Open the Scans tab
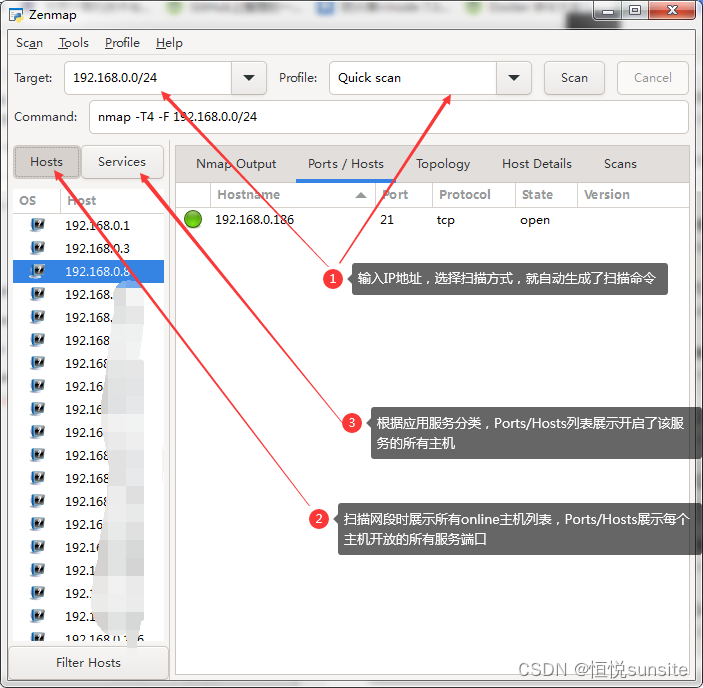The image size is (703, 688). pos(620,164)
